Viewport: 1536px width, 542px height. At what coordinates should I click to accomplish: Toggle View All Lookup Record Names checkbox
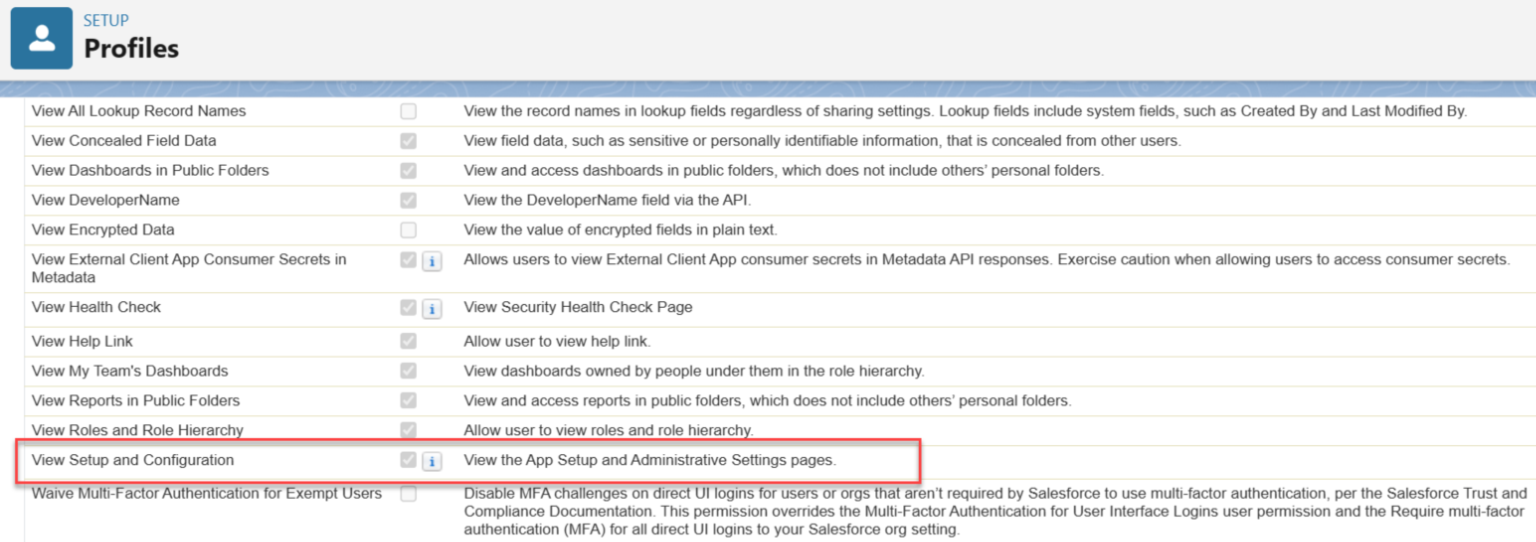[408, 111]
